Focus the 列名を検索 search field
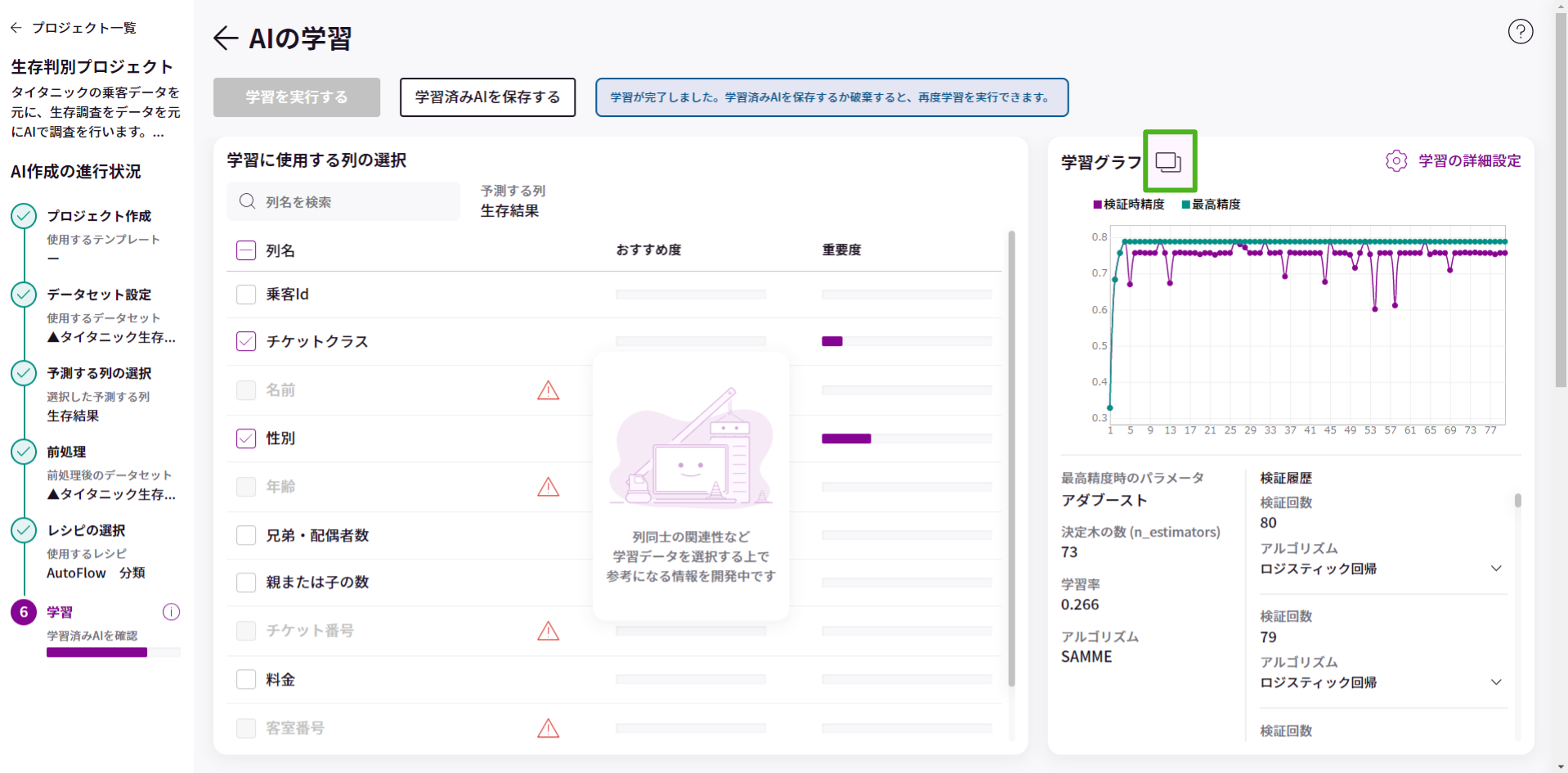This screenshot has height=773, width=1568. [343, 201]
